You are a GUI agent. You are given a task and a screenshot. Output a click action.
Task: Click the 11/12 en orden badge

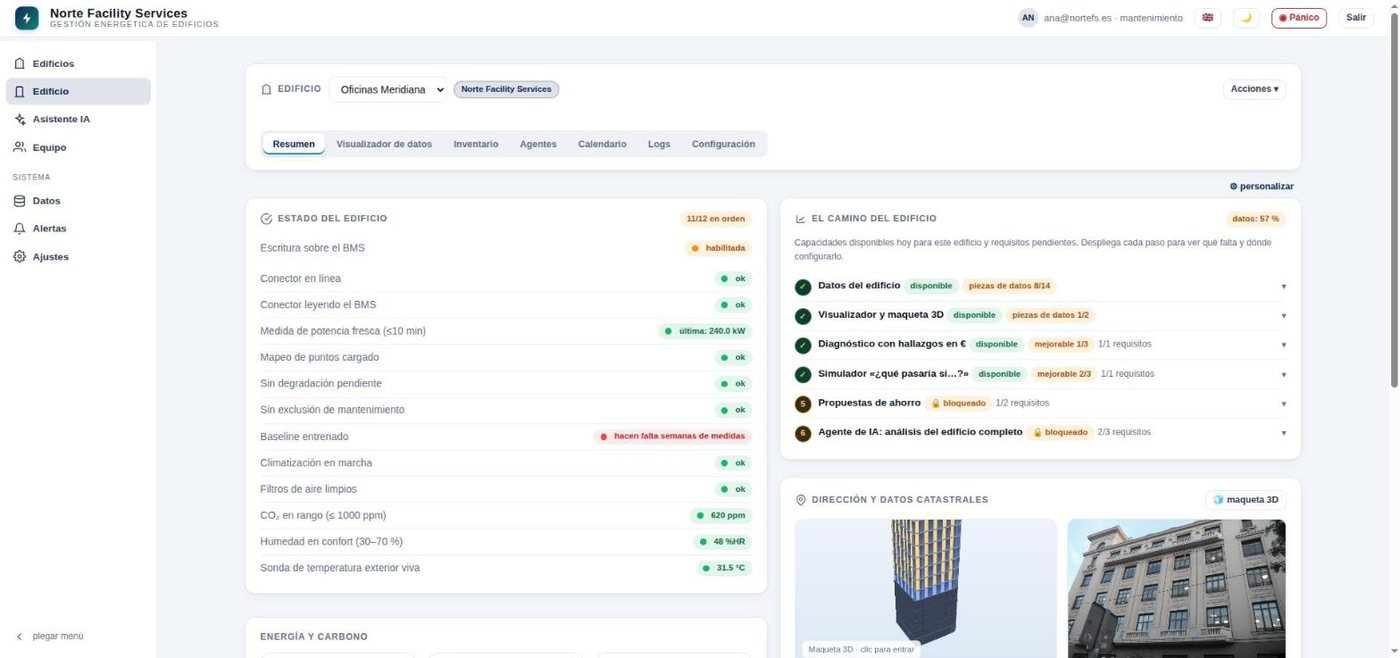click(x=716, y=219)
